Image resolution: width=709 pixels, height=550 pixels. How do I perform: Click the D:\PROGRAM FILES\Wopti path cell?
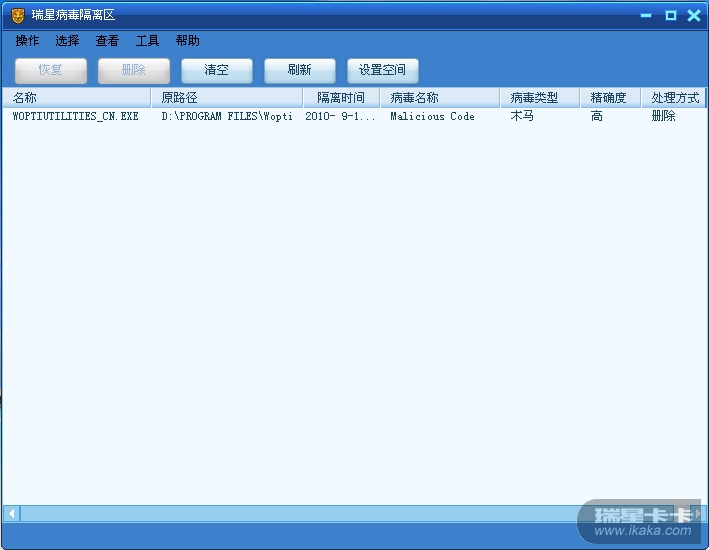[227, 116]
